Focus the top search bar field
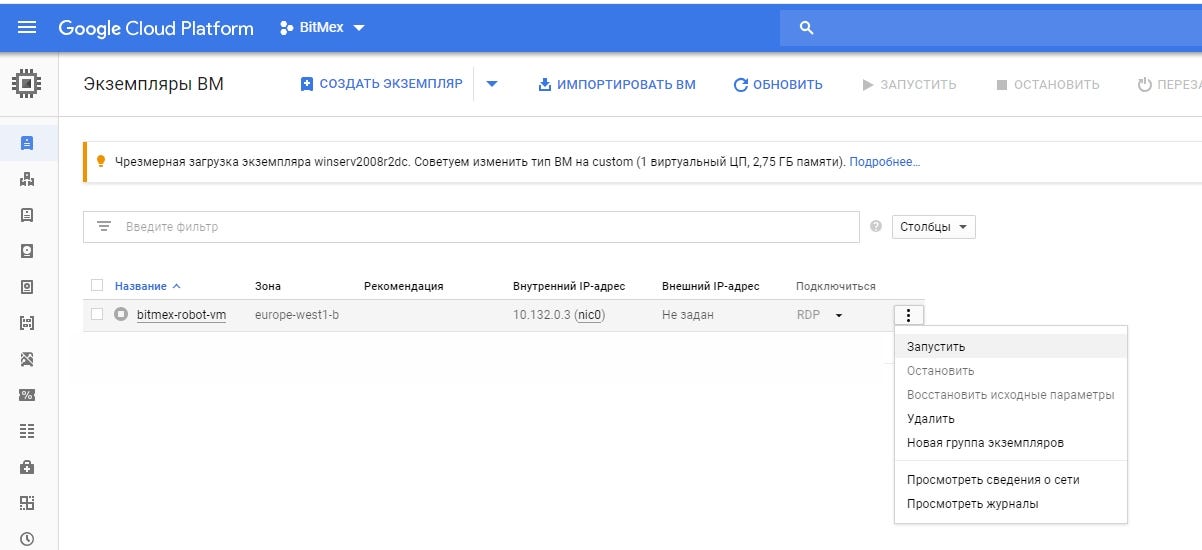The width and height of the screenshot is (1202, 550). click(991, 28)
